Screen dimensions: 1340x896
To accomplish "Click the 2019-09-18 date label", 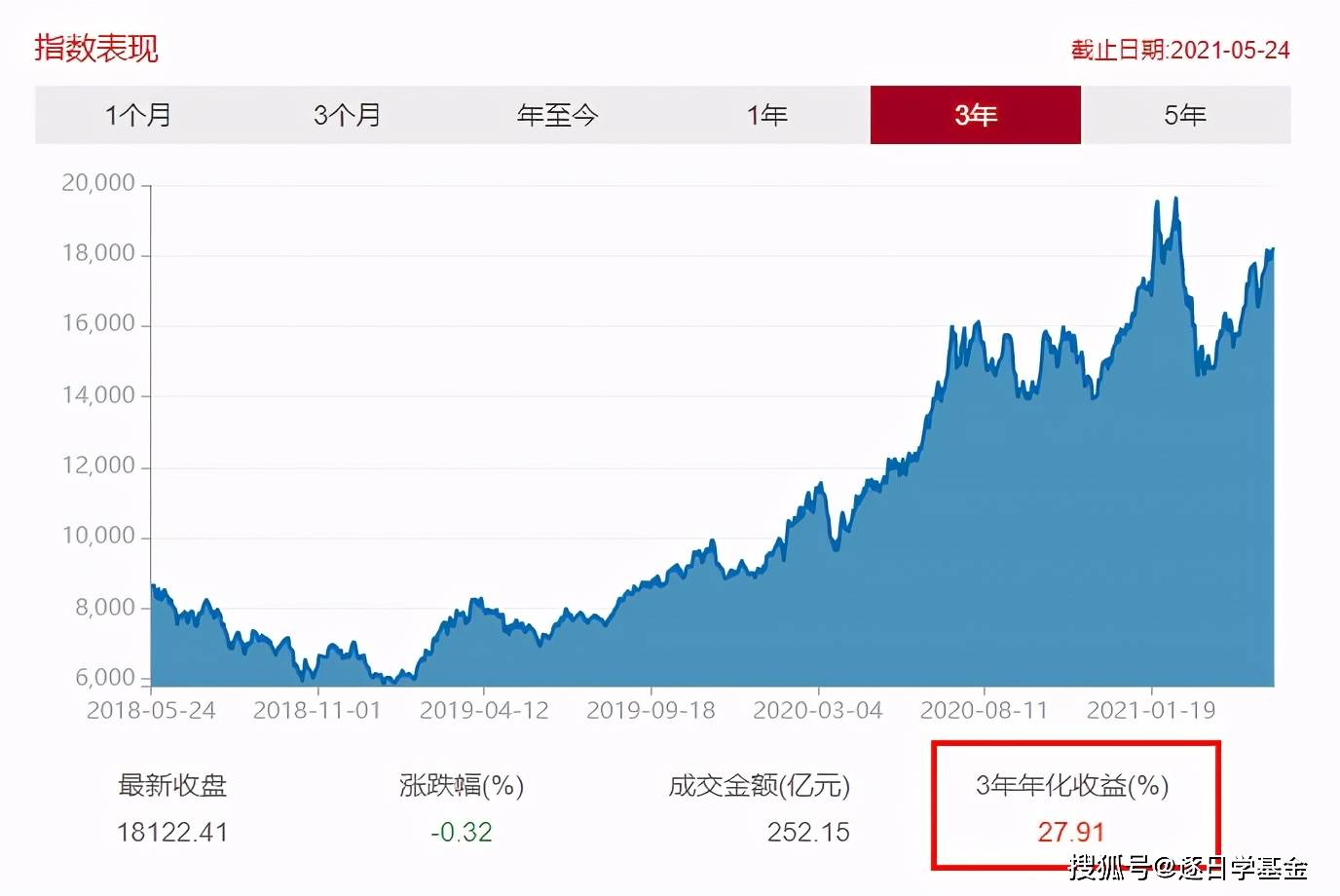I will tap(651, 711).
